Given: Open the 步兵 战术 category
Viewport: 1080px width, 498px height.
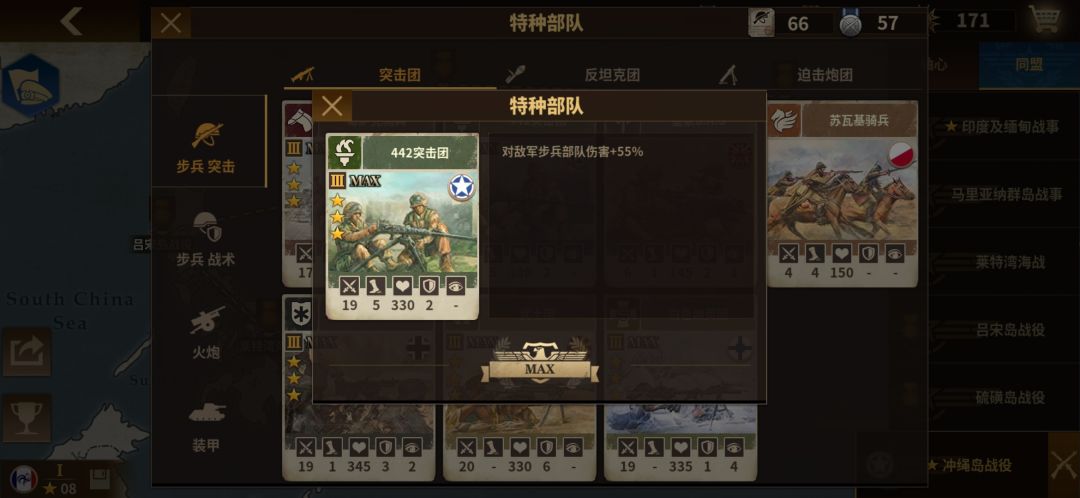Looking at the screenshot, I should click(206, 239).
